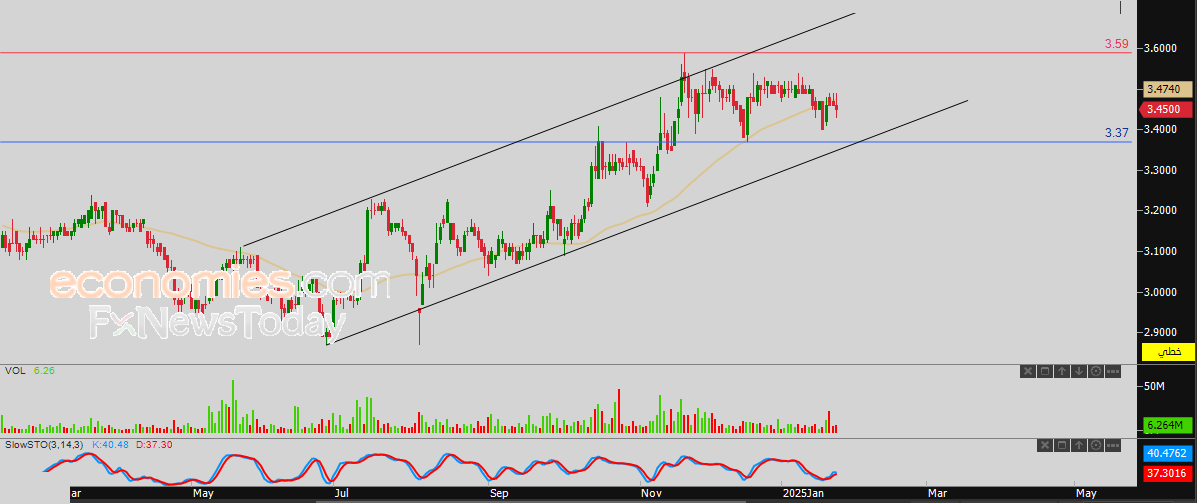Click the blue 40.4762 stochastic K tag
This screenshot has width=1197, height=504.
[x=1168, y=454]
